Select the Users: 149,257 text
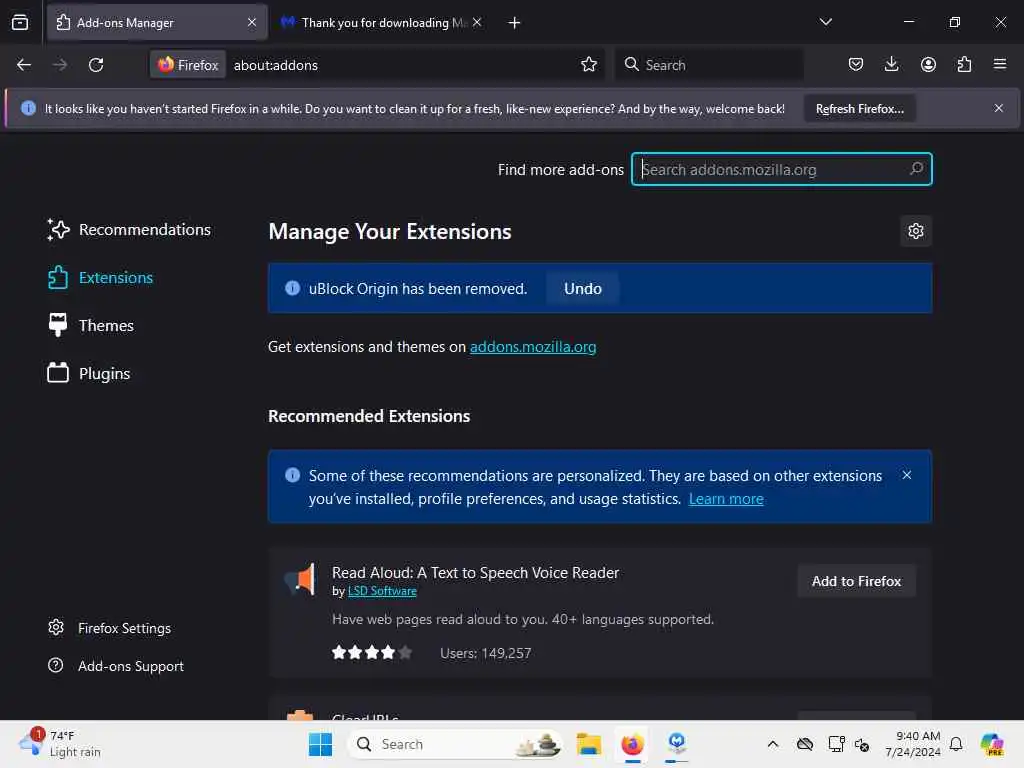 (485, 653)
